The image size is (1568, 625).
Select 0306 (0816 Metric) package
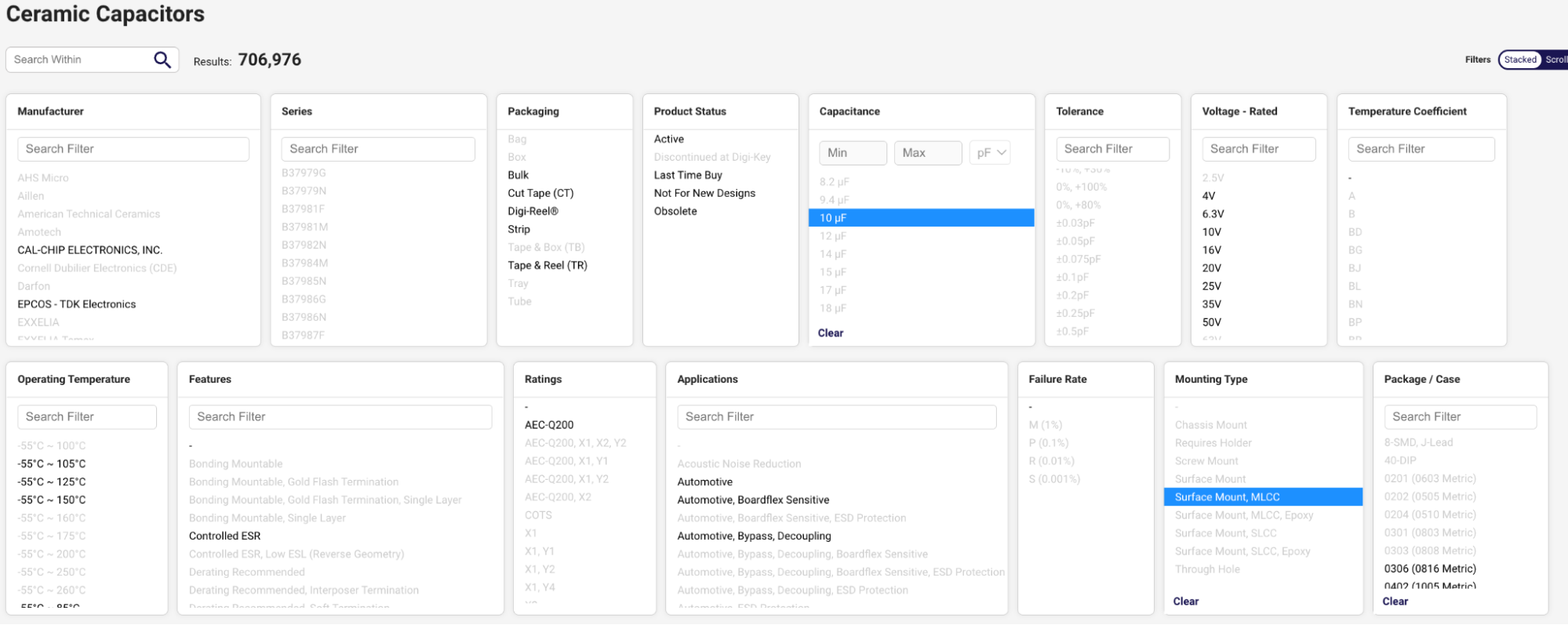point(1430,569)
